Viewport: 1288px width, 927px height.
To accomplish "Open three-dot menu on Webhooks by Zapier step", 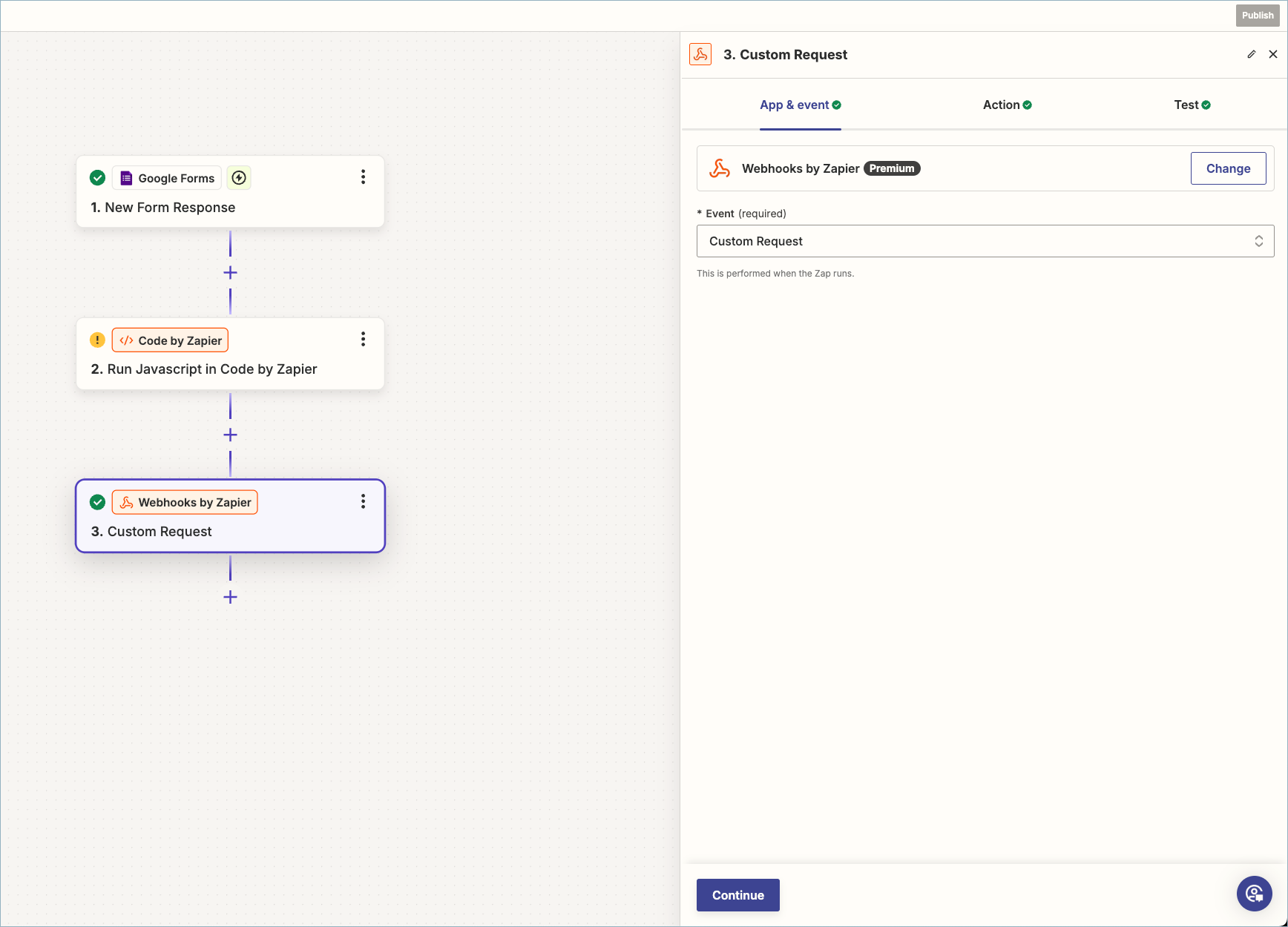I will coord(363,501).
